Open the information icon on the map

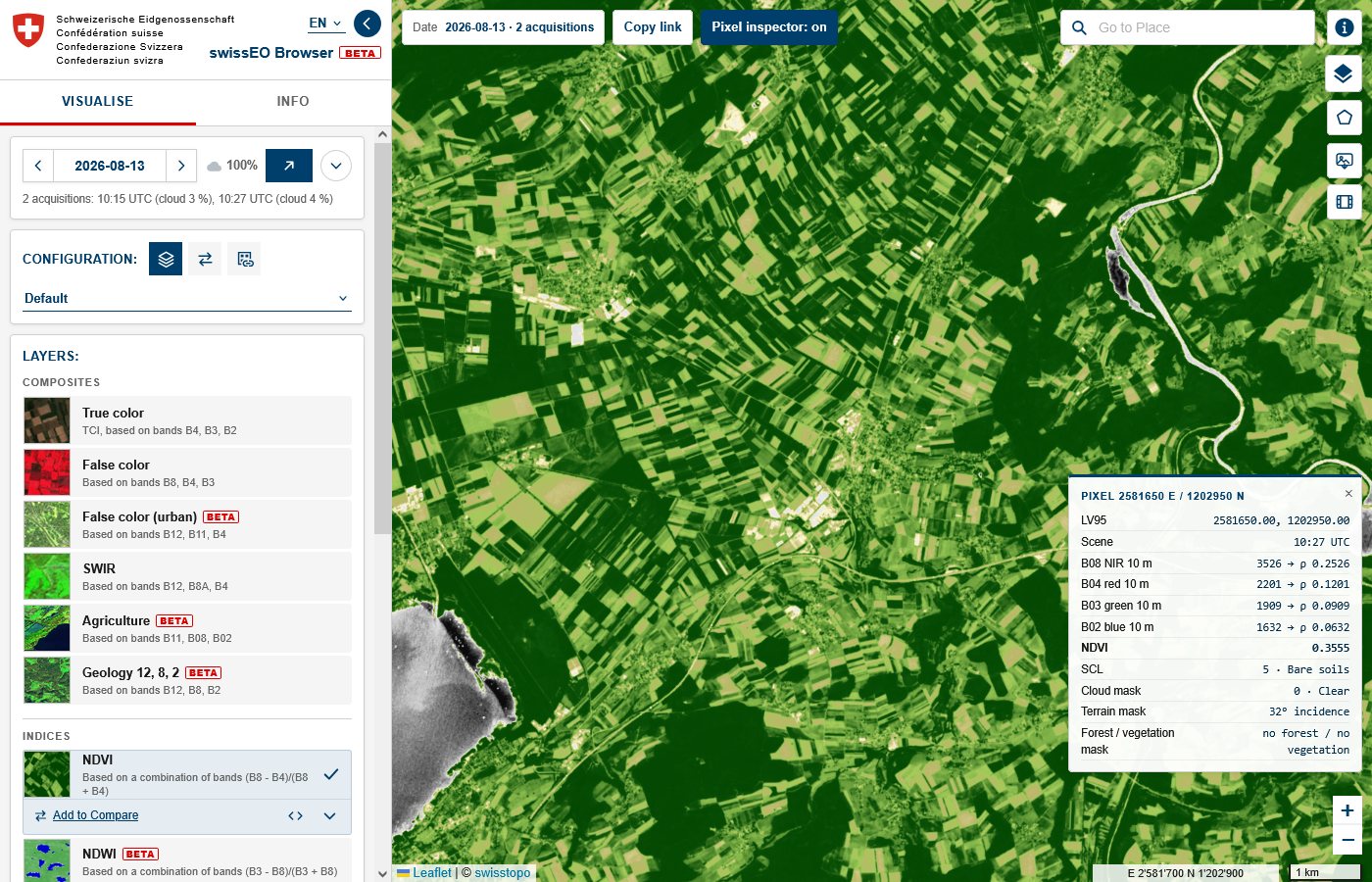pyautogui.click(x=1345, y=27)
